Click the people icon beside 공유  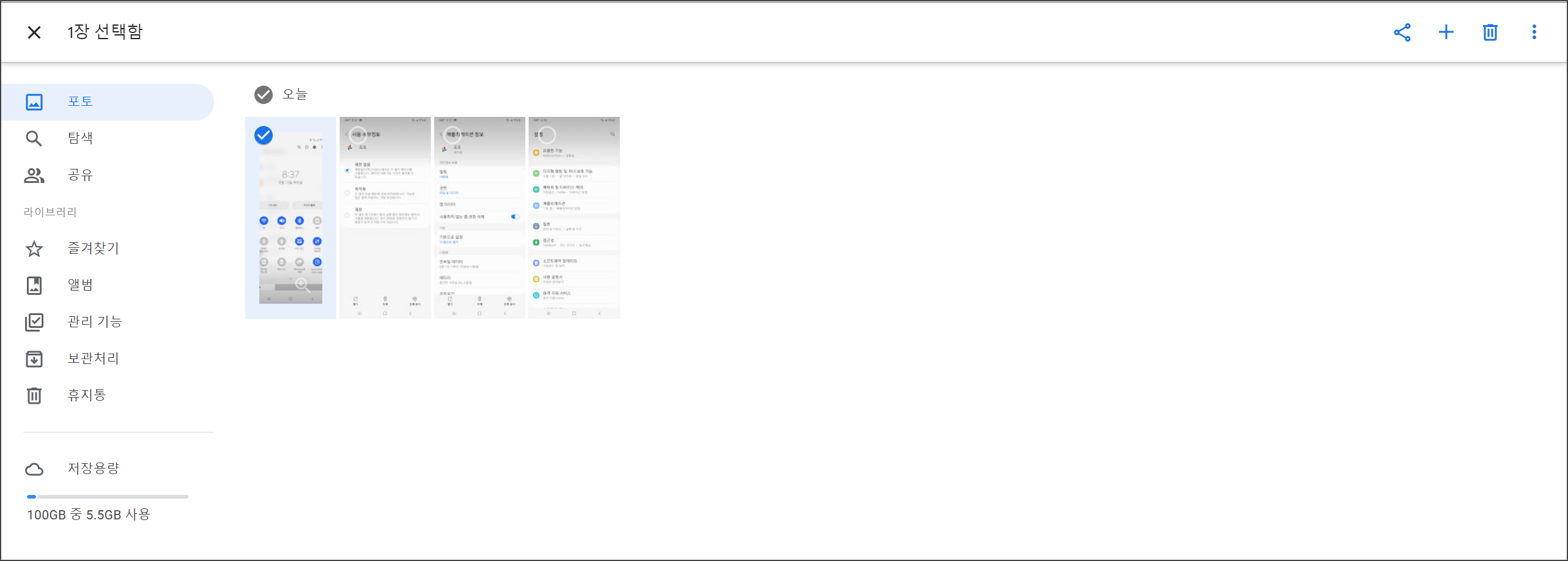(x=34, y=176)
